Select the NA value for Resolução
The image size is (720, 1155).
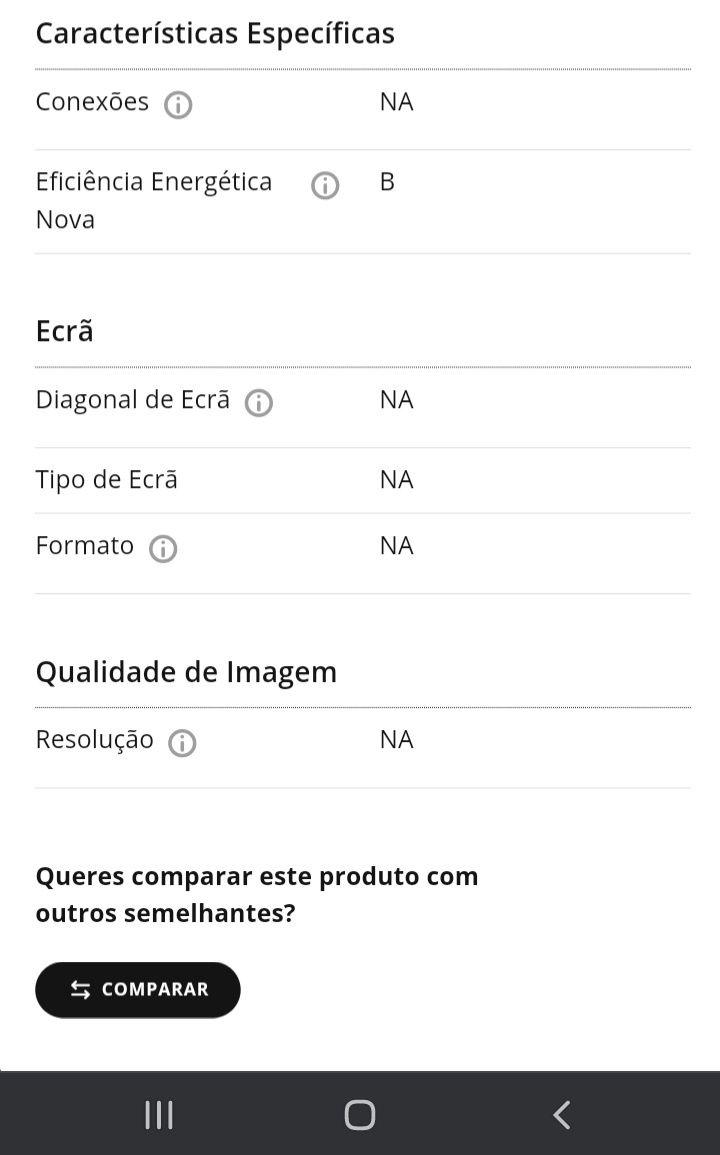pyautogui.click(x=396, y=740)
